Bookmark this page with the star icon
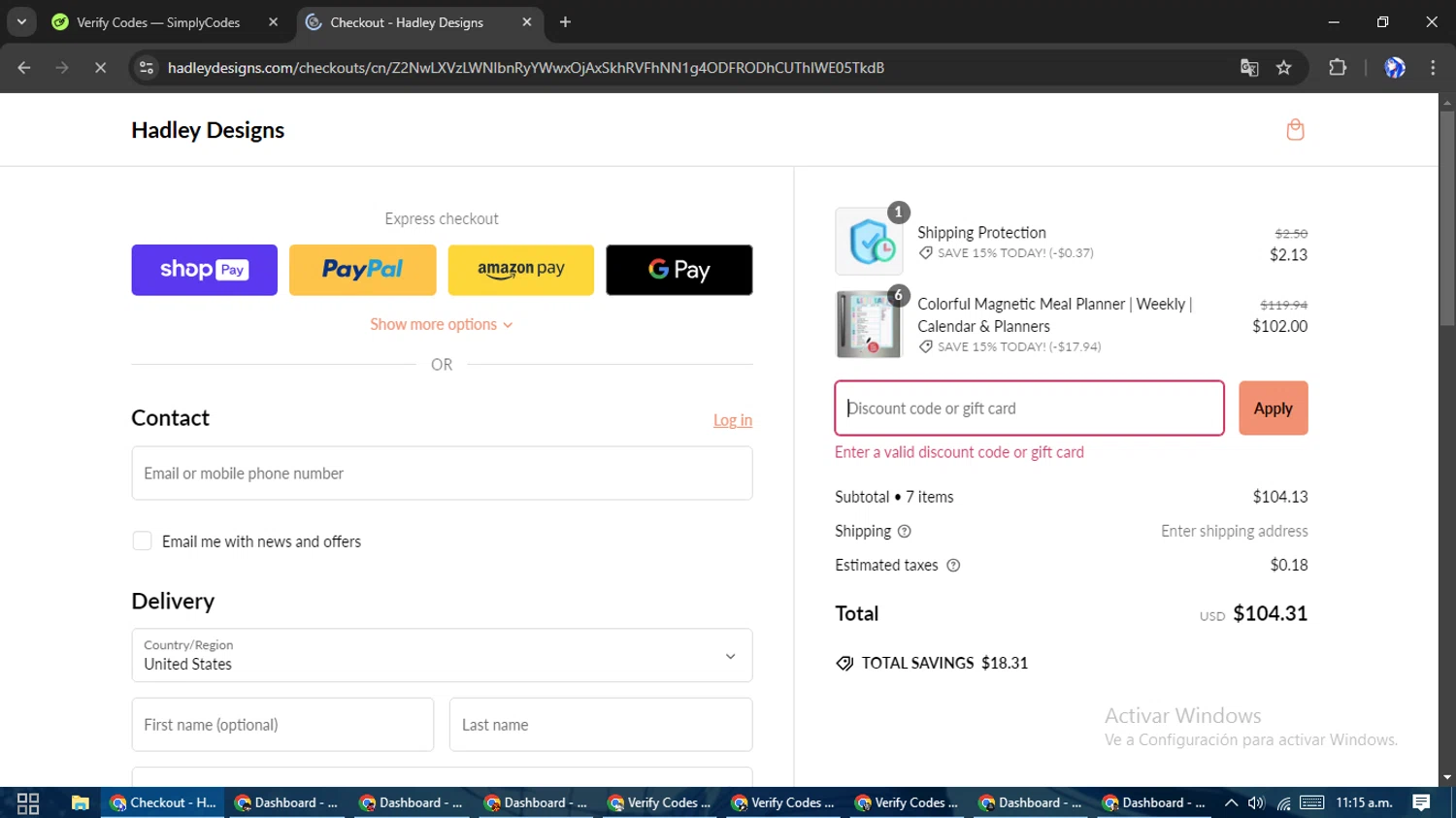The height and width of the screenshot is (818, 1456). point(1284,68)
